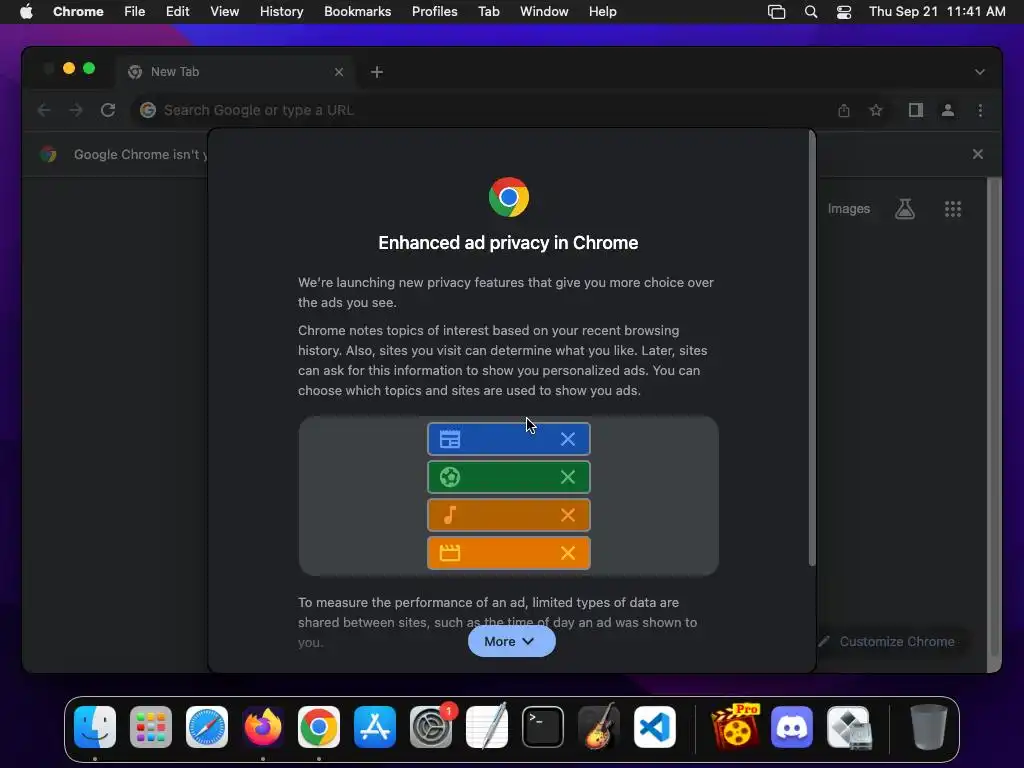Open System Settings from the Dock
Screen dimensions: 1024x768
click(x=431, y=727)
